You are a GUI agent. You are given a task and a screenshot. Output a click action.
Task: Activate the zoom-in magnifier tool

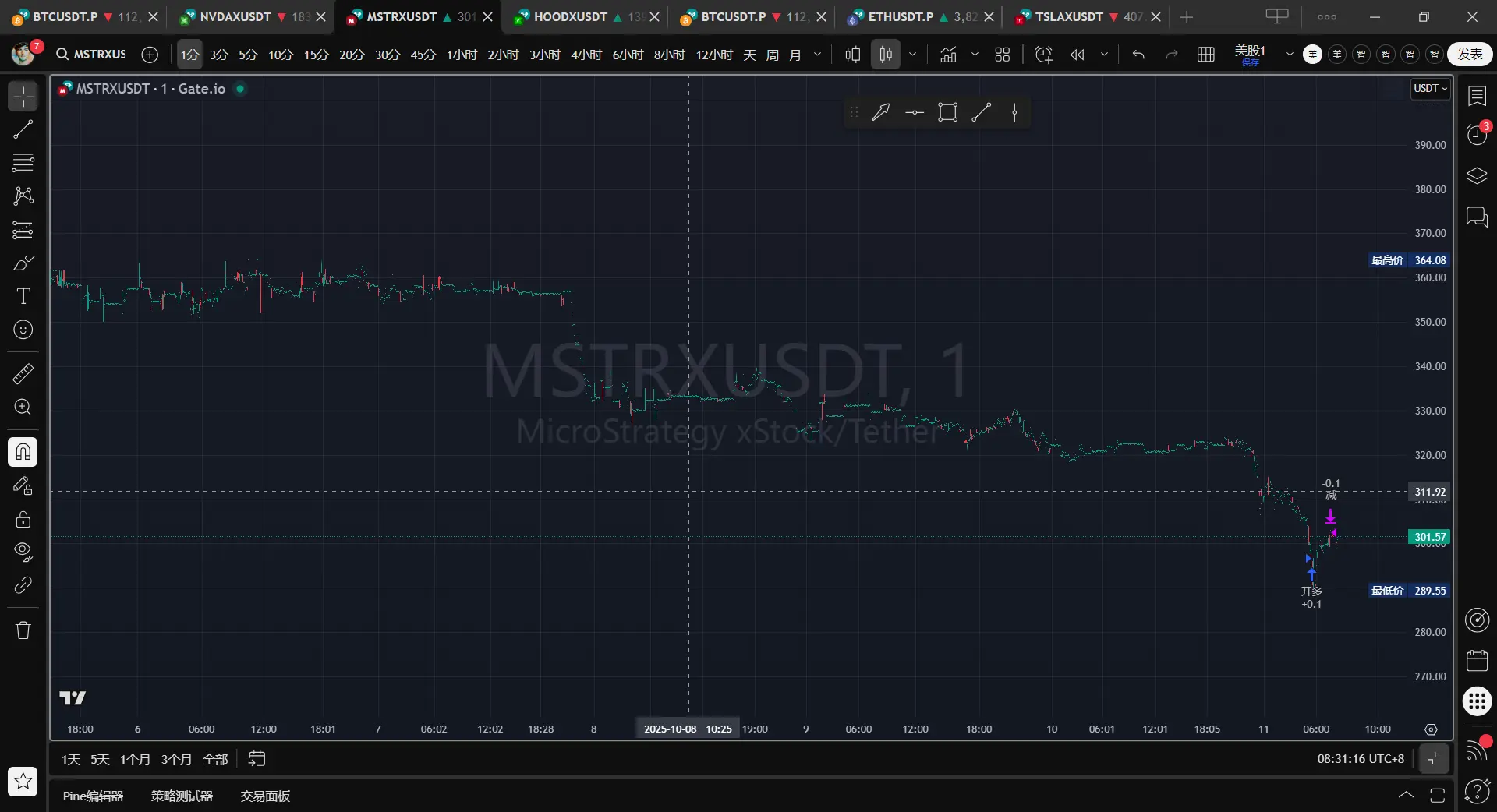pos(23,408)
